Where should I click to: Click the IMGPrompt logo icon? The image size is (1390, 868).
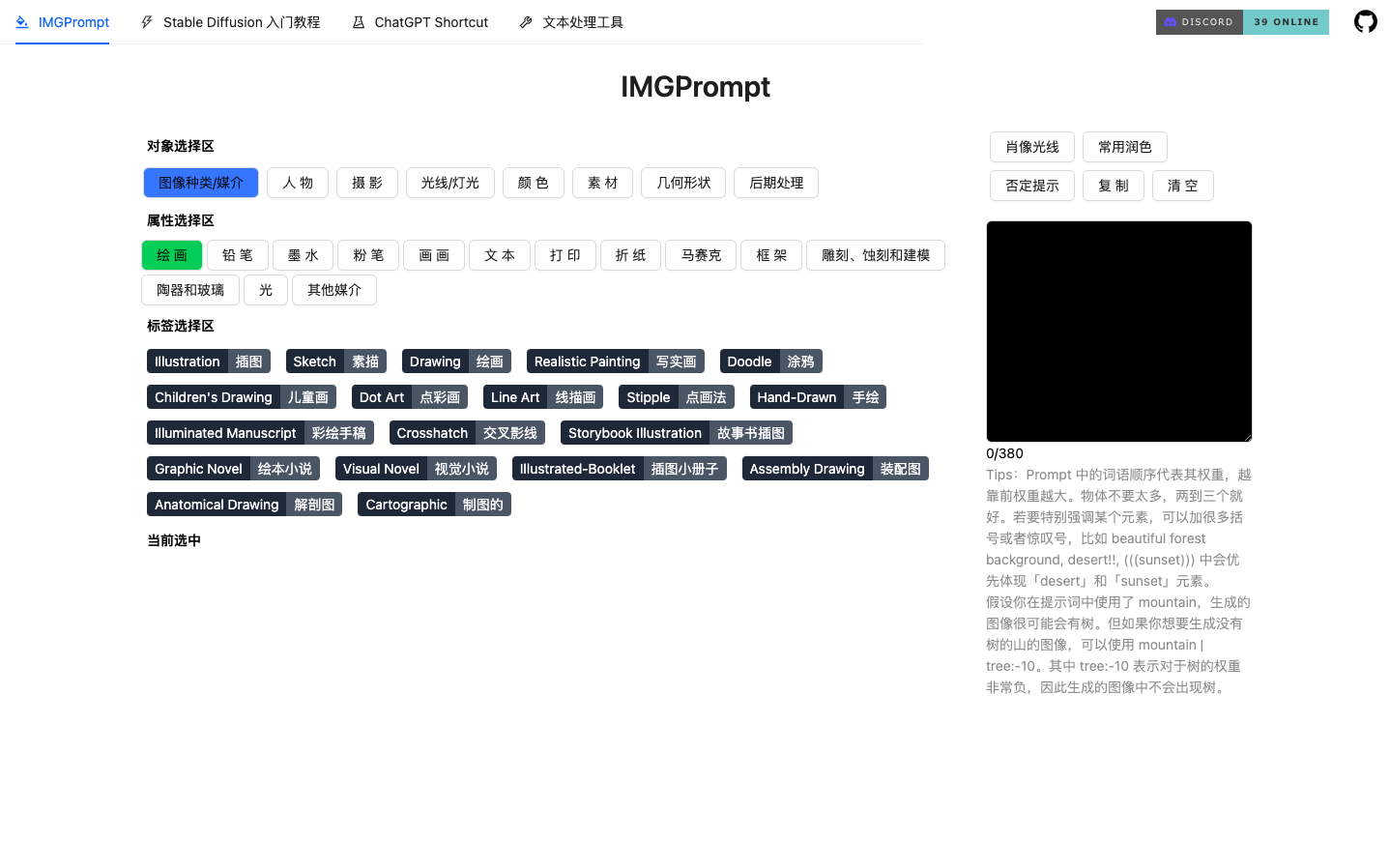coord(20,20)
